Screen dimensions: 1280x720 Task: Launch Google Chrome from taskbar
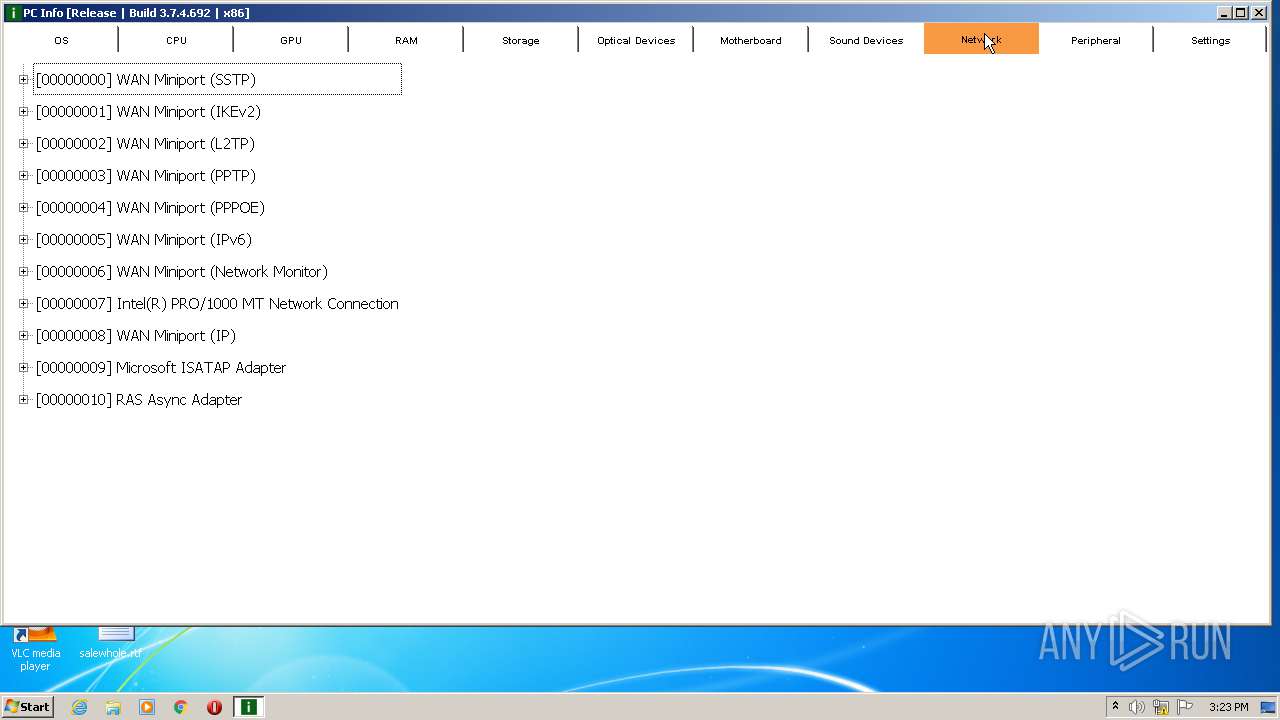click(x=181, y=707)
